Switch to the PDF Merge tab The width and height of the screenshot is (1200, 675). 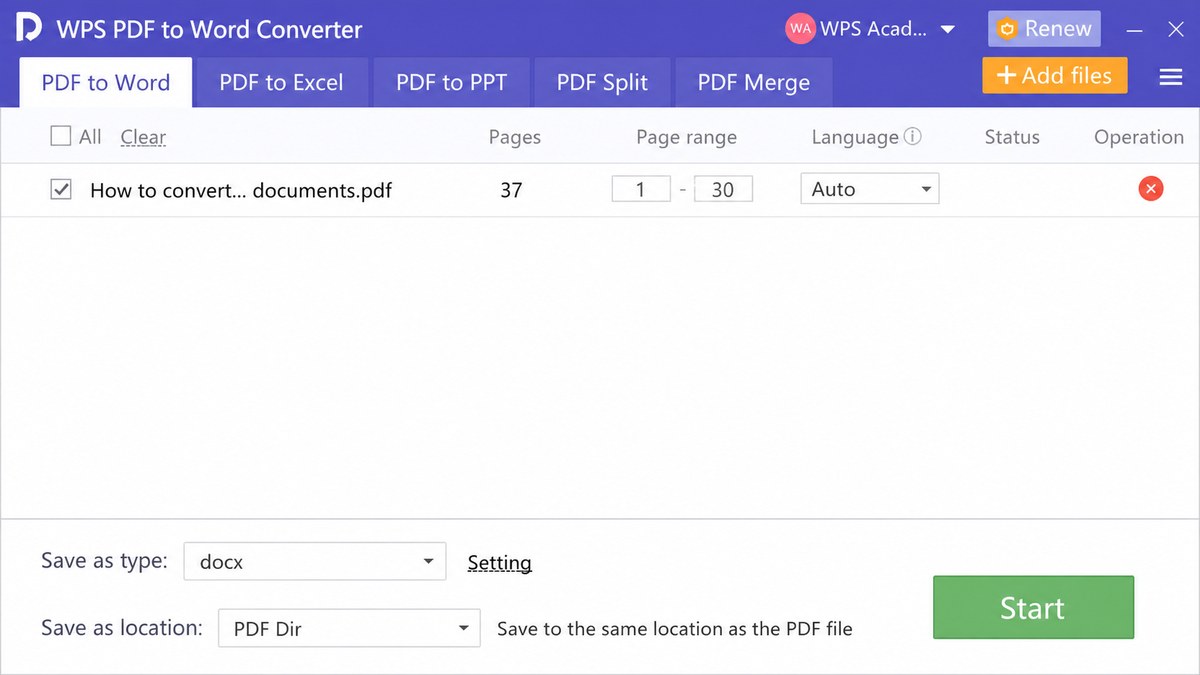pos(754,82)
